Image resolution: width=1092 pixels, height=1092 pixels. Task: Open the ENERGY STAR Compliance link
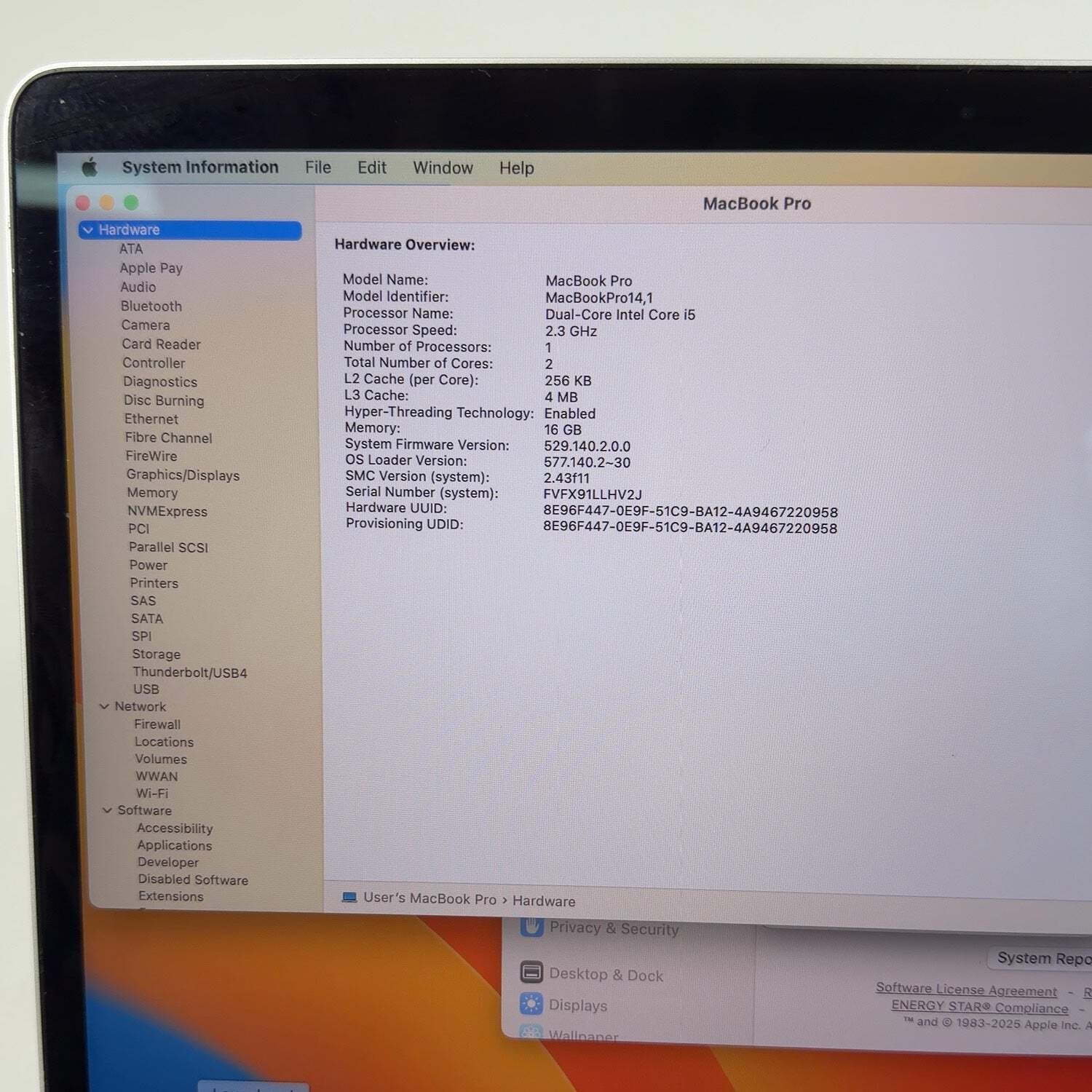pyautogui.click(x=980, y=1007)
